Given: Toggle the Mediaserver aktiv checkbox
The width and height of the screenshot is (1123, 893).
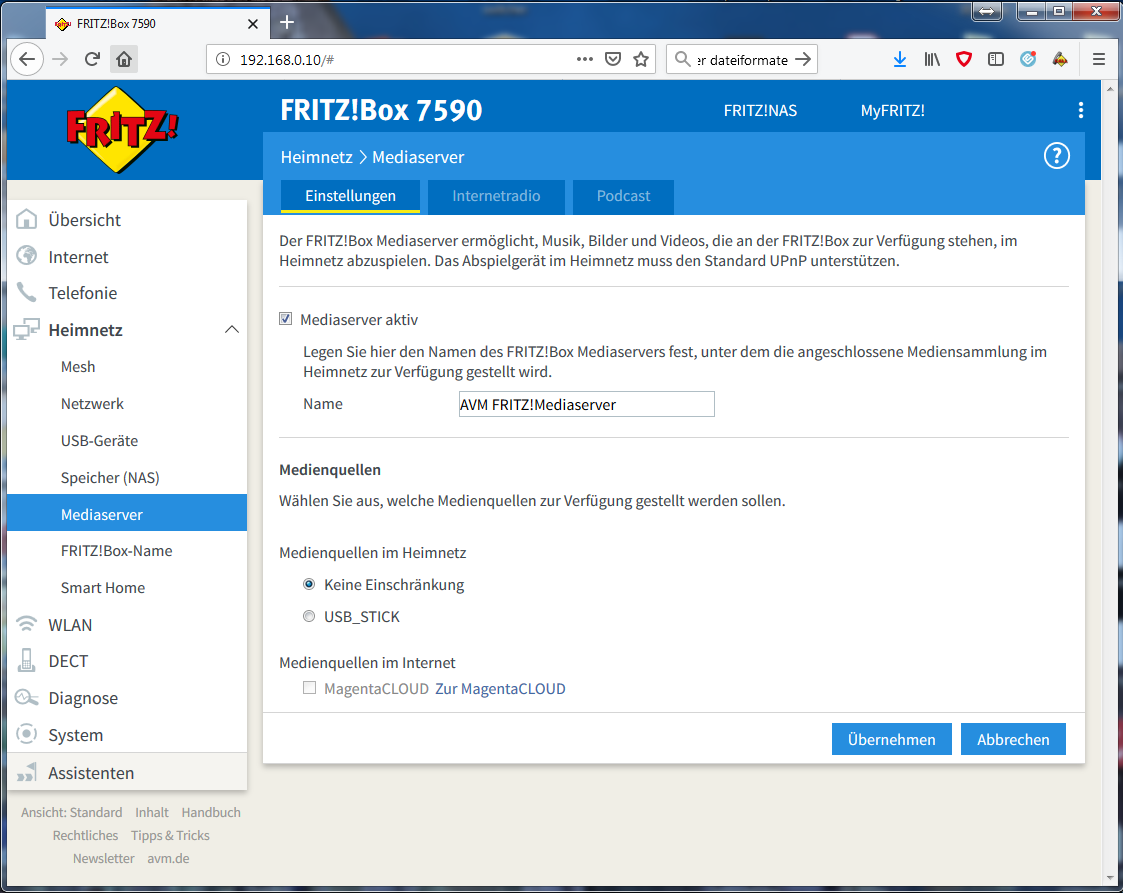Looking at the screenshot, I should coord(286,319).
